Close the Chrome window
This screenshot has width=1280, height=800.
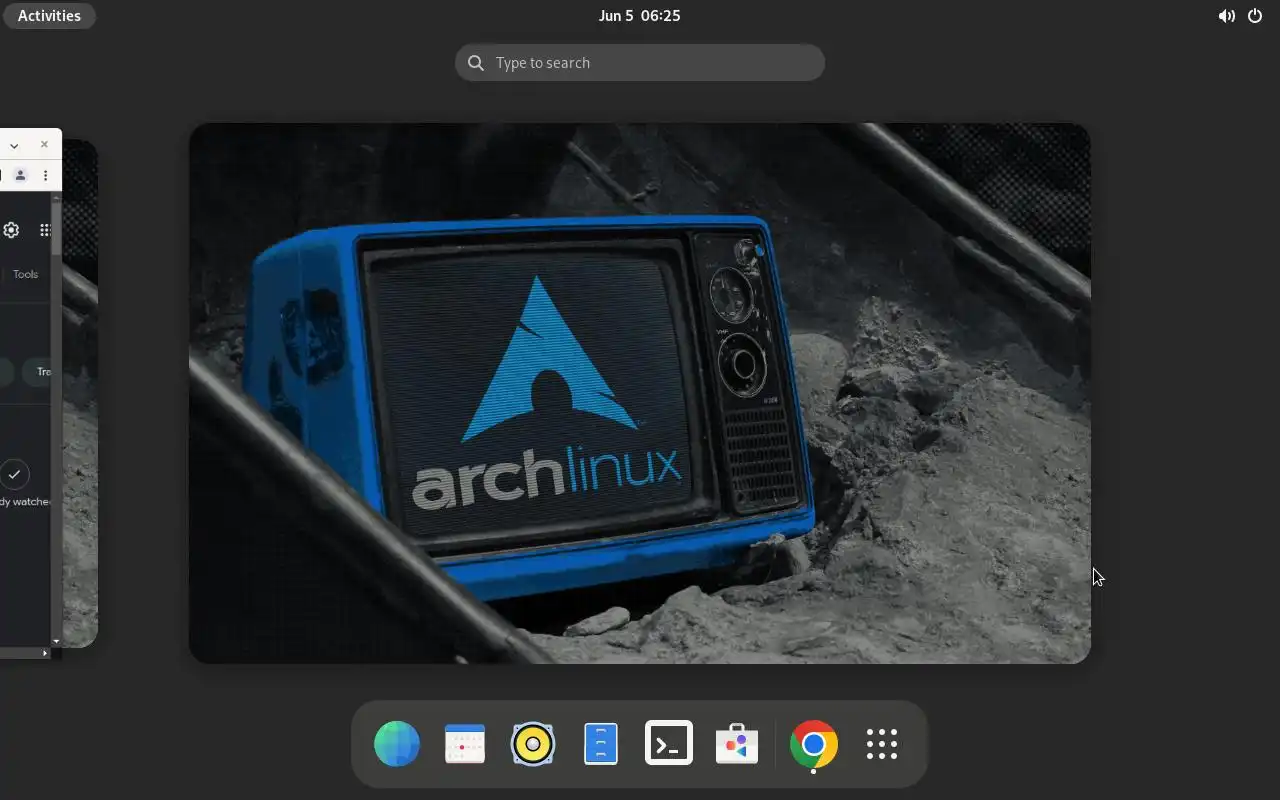pyautogui.click(x=44, y=144)
